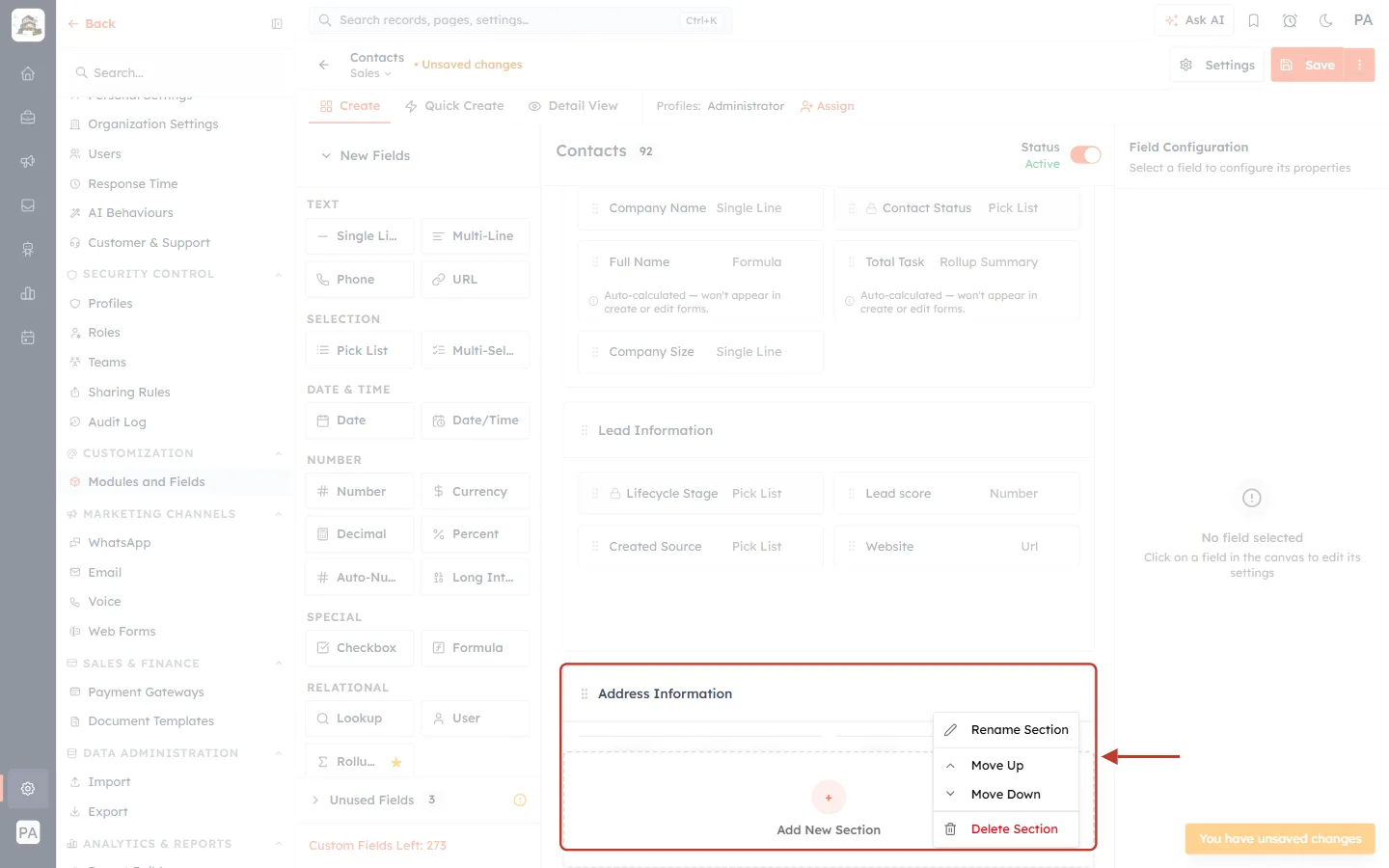
Task: Collapse the Analytics & Reports group
Action: click(278, 844)
